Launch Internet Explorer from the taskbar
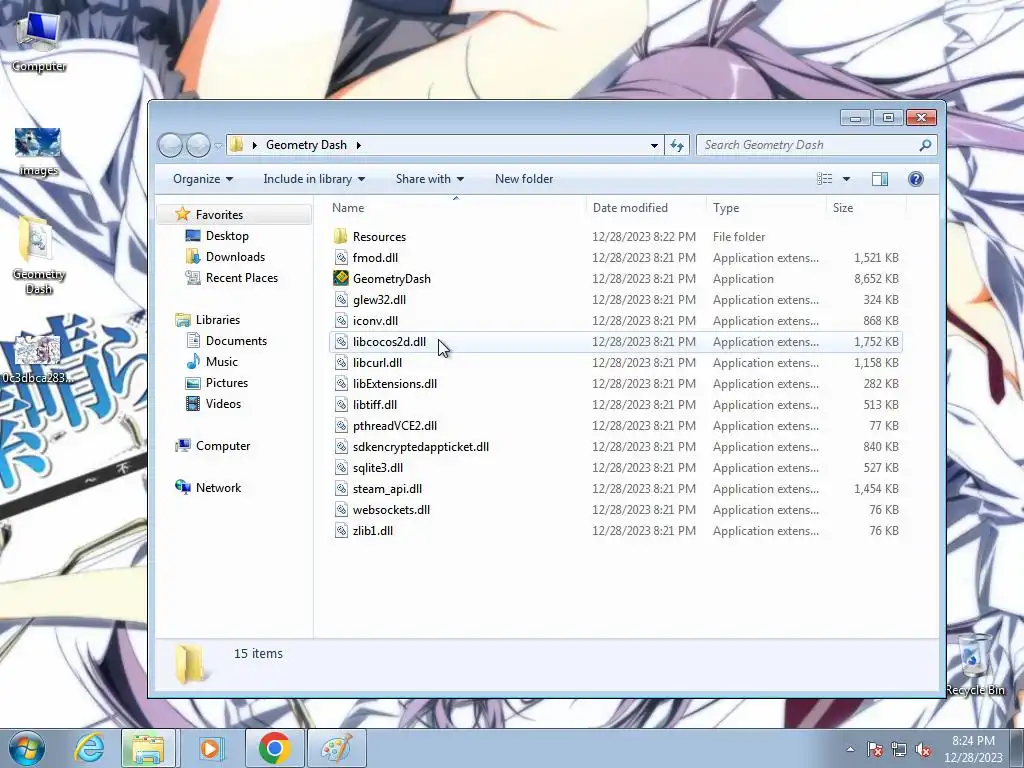 (x=89, y=748)
